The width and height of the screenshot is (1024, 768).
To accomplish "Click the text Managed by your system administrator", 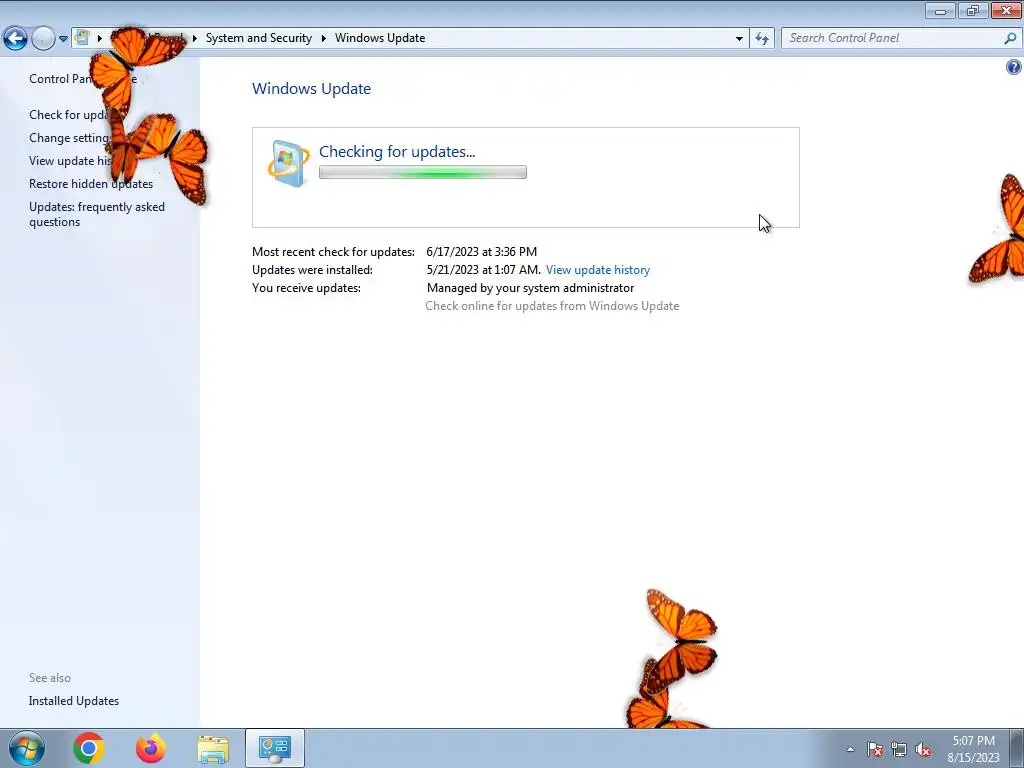I will (x=530, y=288).
